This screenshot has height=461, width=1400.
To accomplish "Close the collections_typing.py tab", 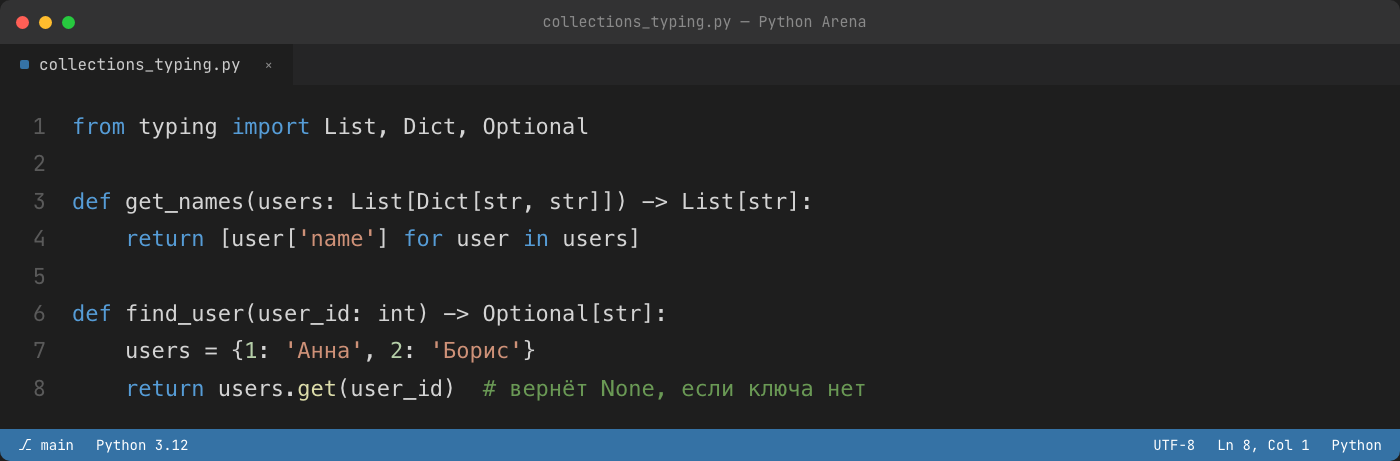I will click(268, 65).
